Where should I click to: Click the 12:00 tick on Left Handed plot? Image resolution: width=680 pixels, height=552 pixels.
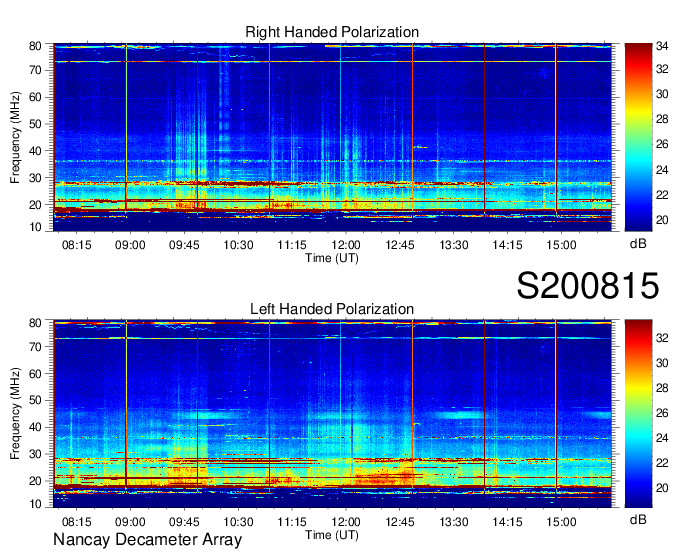pos(346,522)
